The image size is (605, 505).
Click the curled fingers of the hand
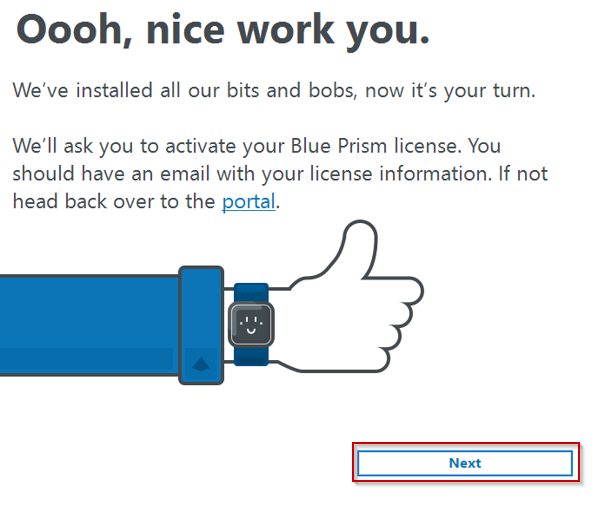tap(403, 324)
